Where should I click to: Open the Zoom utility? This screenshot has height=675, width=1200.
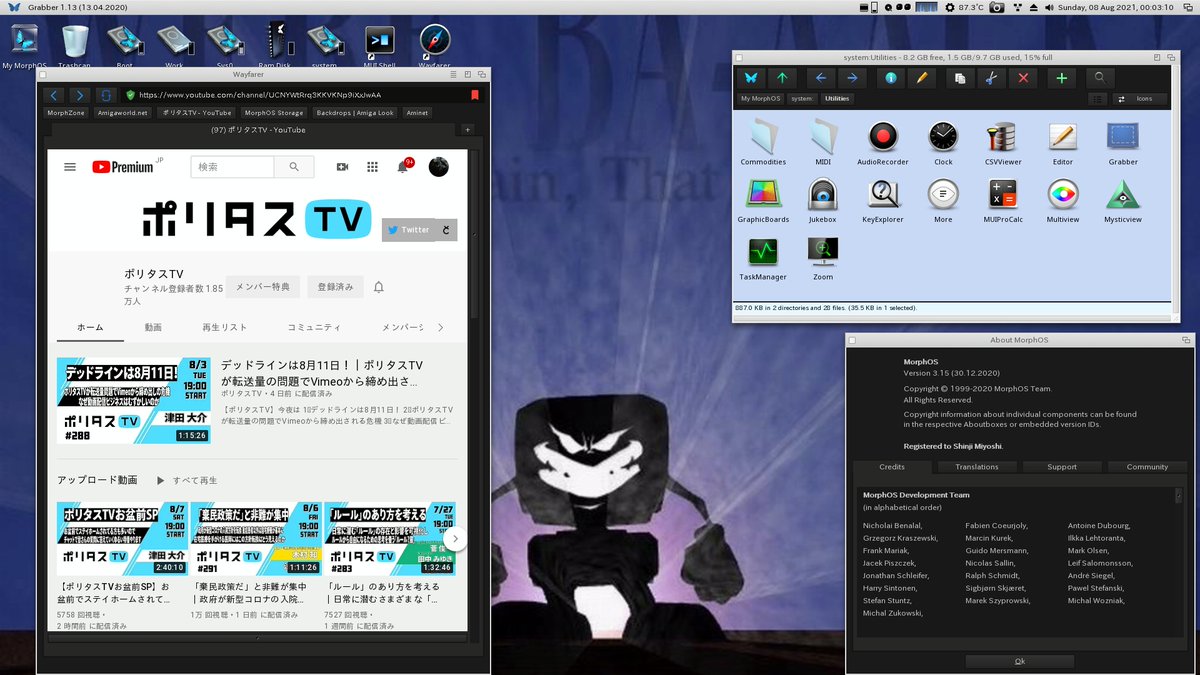coord(823,258)
